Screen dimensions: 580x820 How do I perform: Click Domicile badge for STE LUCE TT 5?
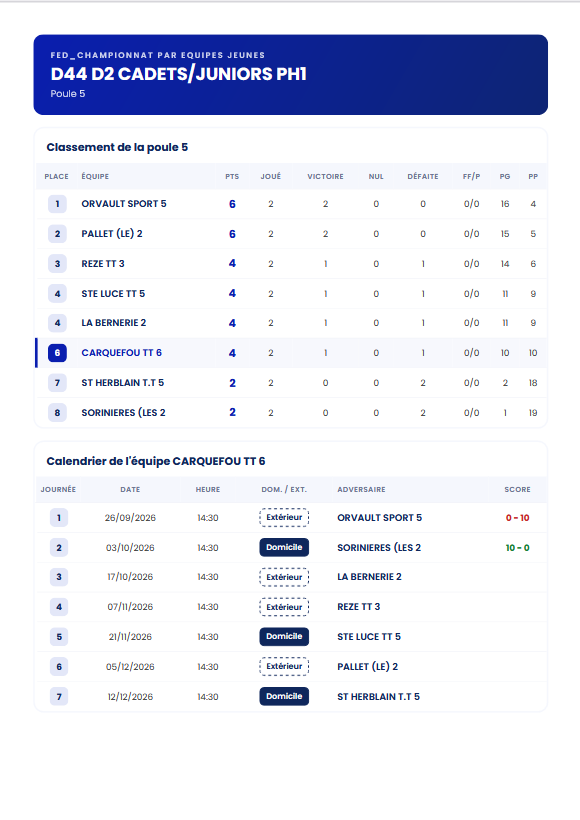[x=284, y=636]
